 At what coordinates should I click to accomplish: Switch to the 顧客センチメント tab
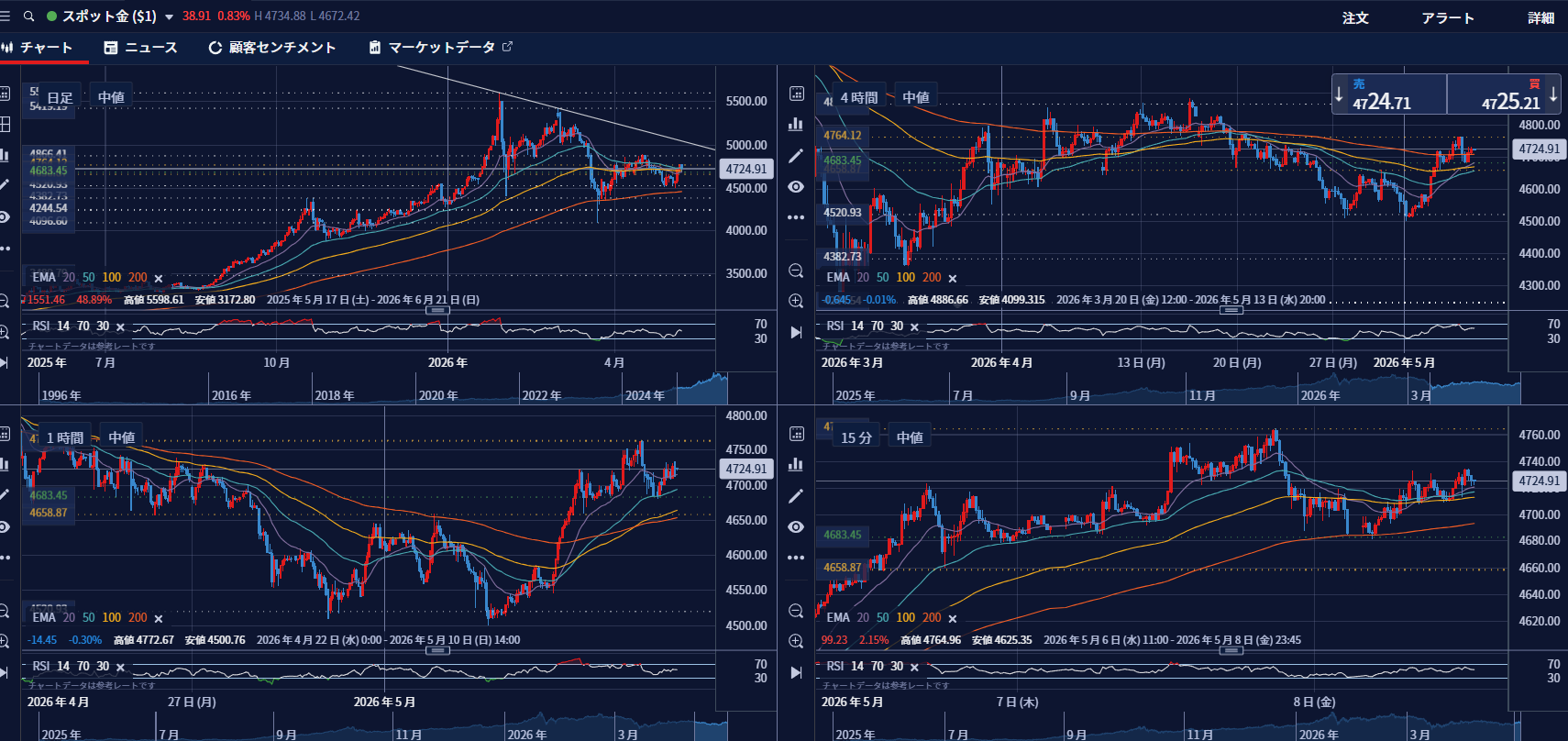(272, 48)
